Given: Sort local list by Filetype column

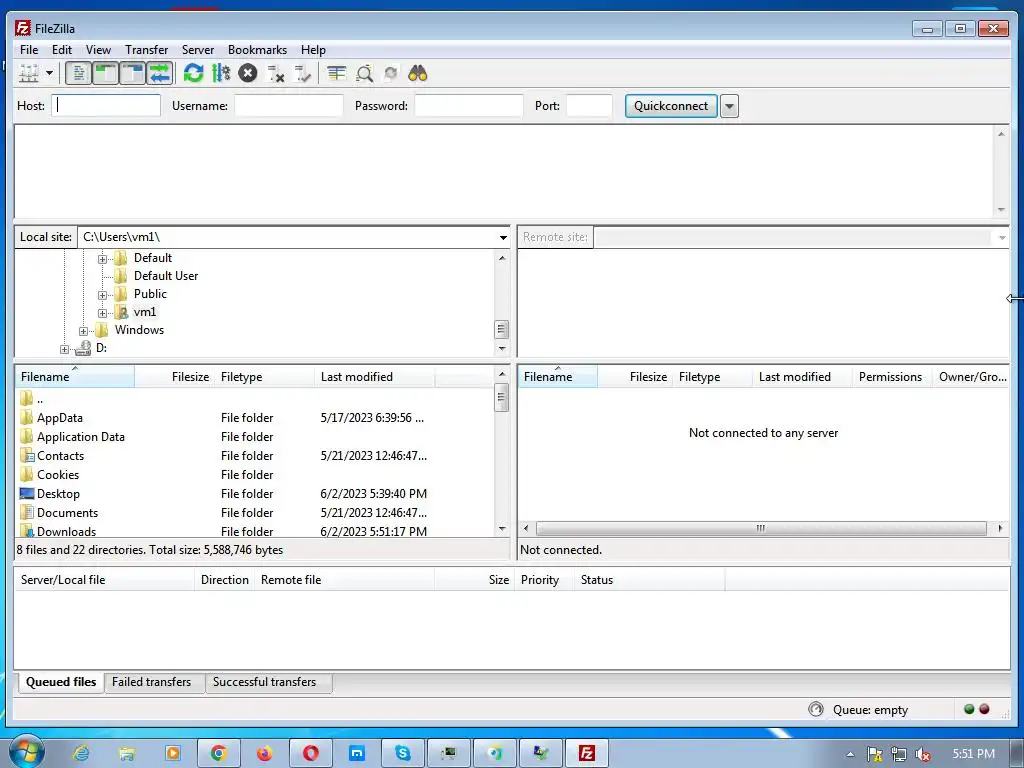Looking at the screenshot, I should (x=264, y=377).
